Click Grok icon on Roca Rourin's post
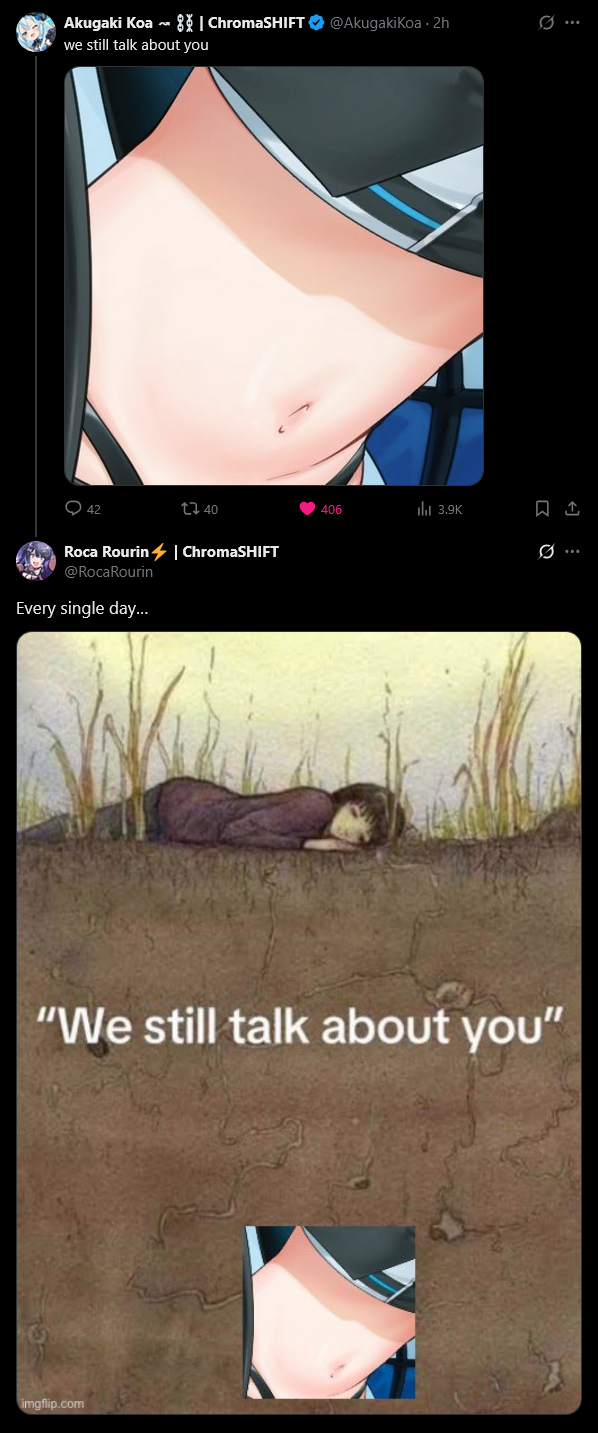This screenshot has width=598, height=1433. point(546,552)
